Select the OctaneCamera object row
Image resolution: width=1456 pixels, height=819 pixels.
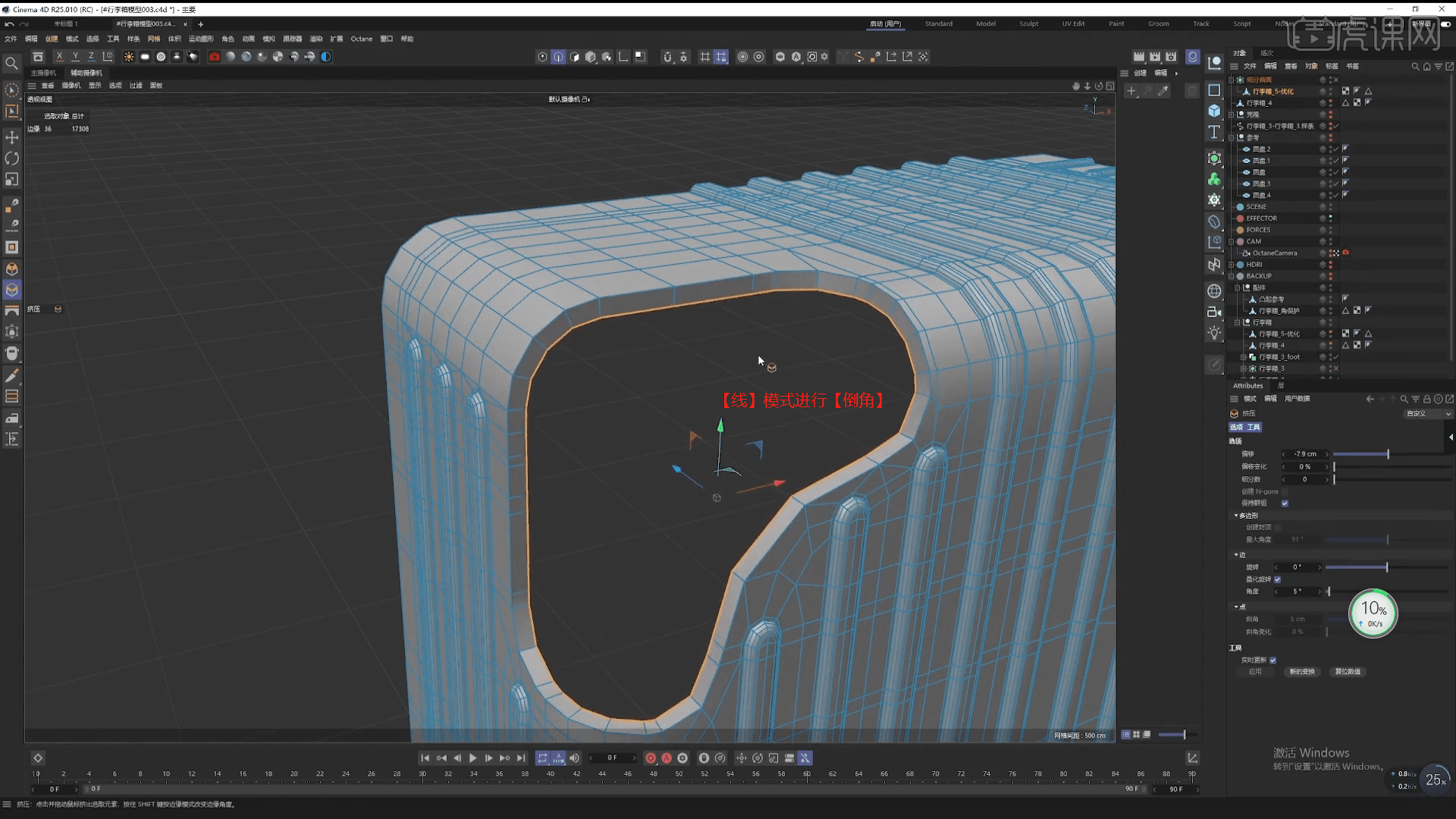point(1274,253)
